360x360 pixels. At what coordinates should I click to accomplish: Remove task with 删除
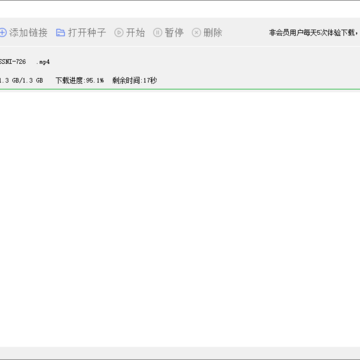coord(213,33)
